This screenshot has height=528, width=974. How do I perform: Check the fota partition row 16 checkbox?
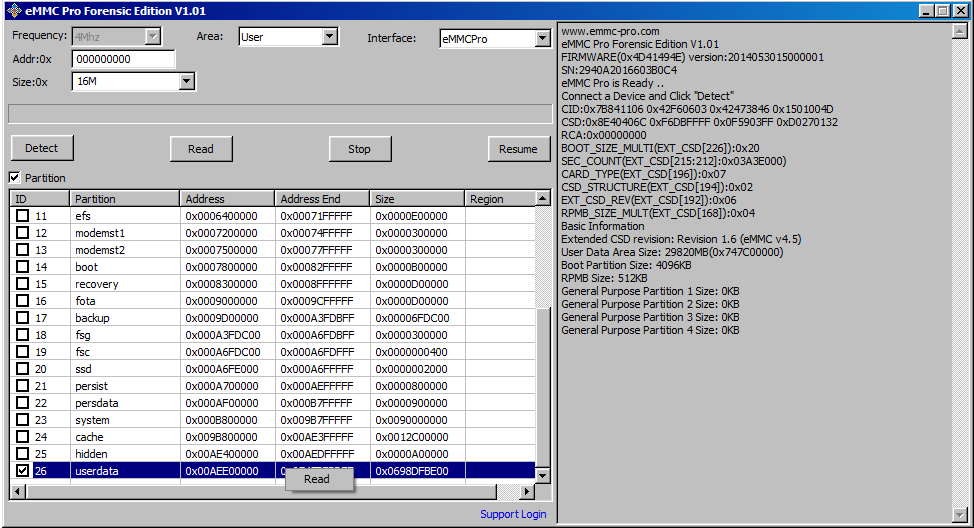(22, 300)
